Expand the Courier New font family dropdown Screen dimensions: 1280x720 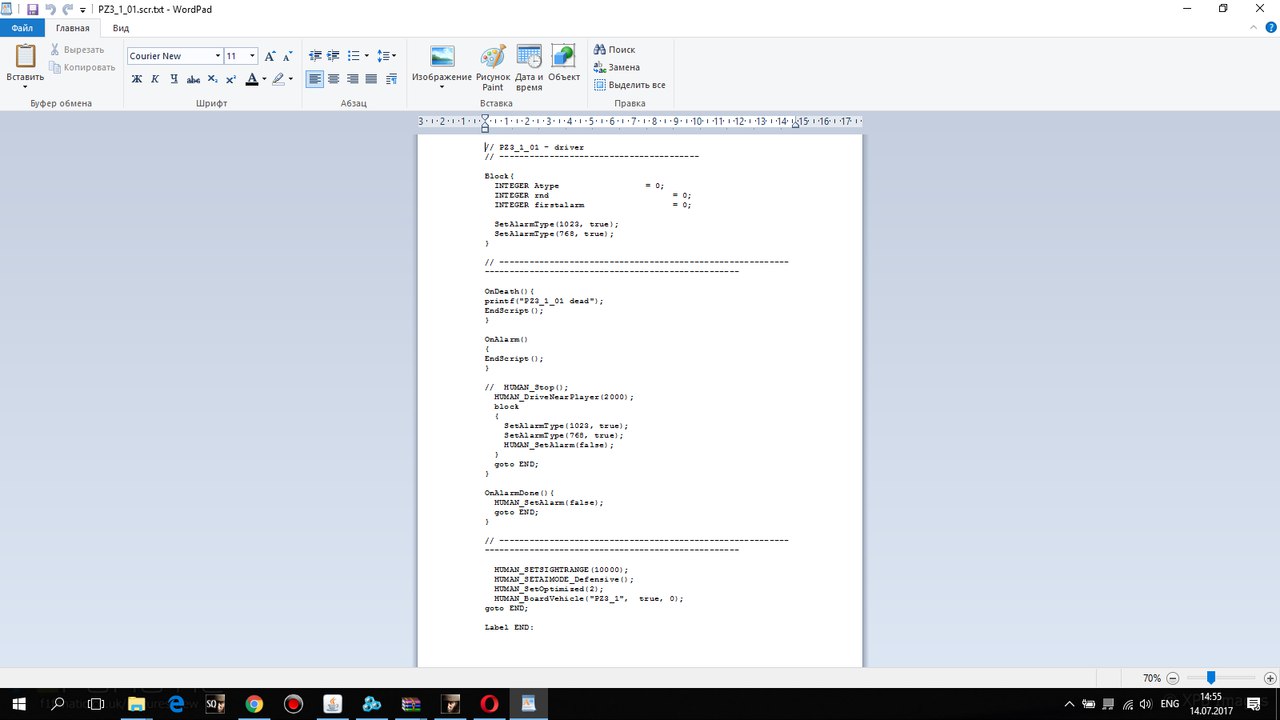216,56
